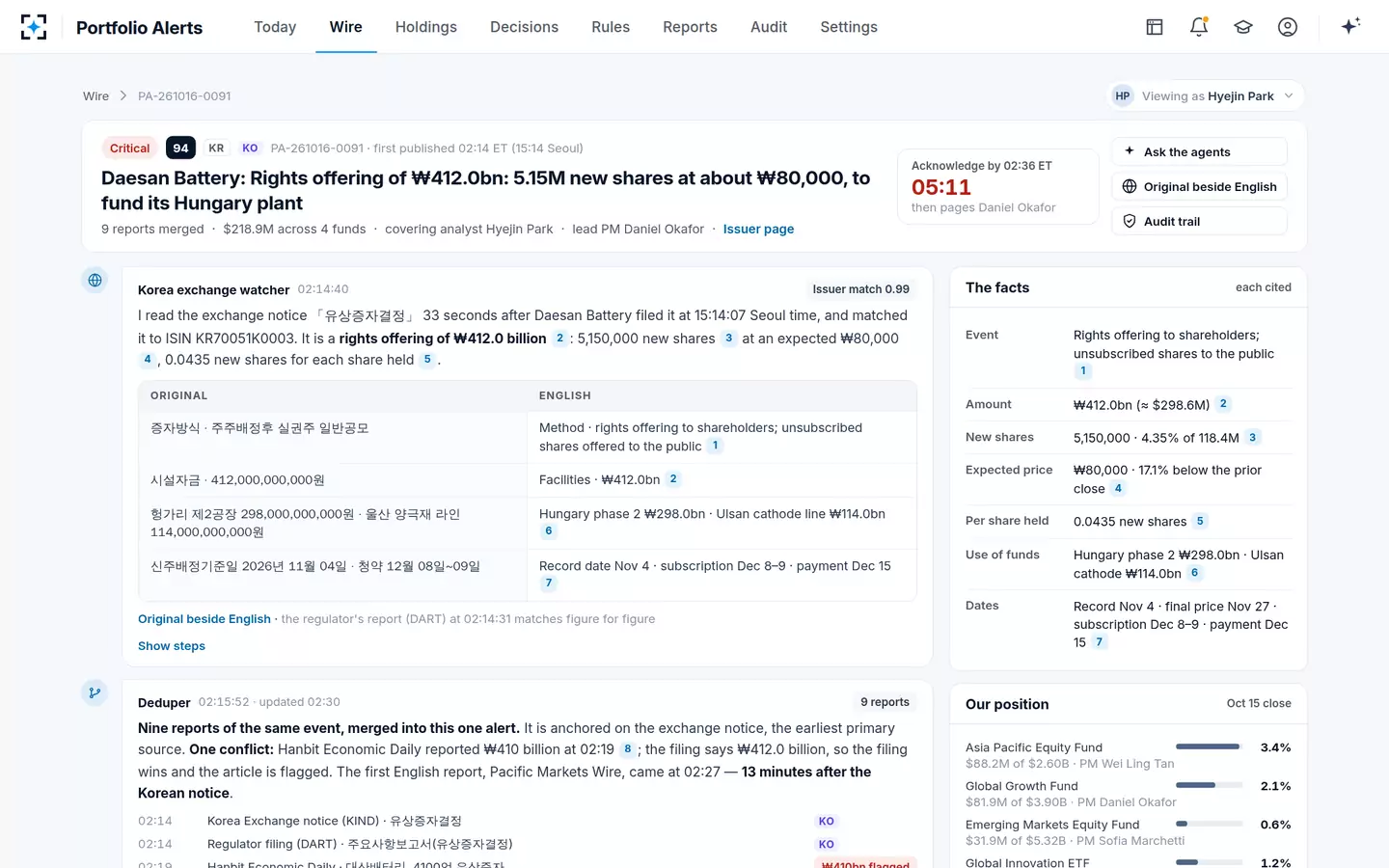Switch to the Today tab
The height and width of the screenshot is (868, 1389).
pos(275,27)
